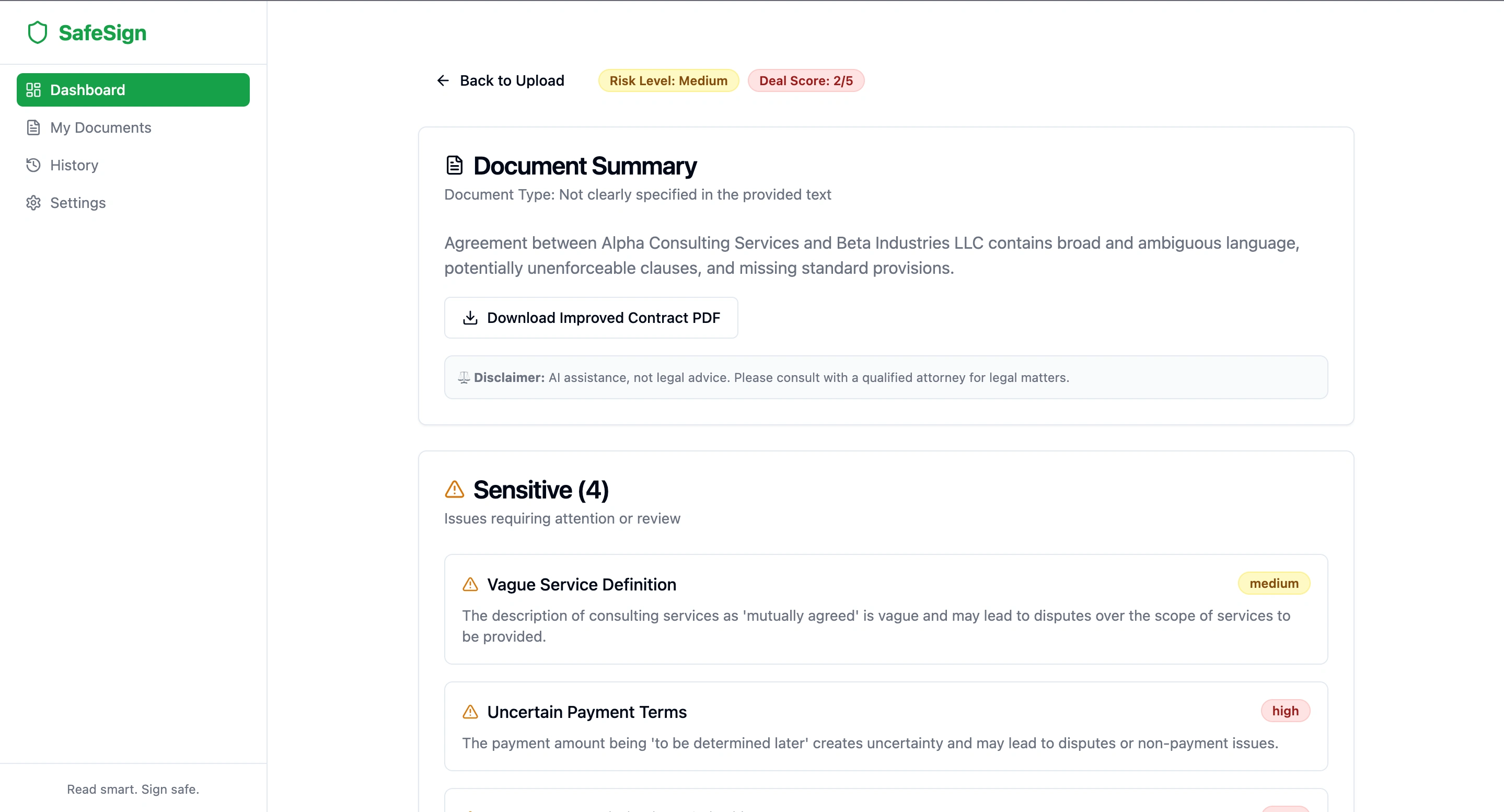Click the Deal Score: 2/5 badge

(805, 80)
